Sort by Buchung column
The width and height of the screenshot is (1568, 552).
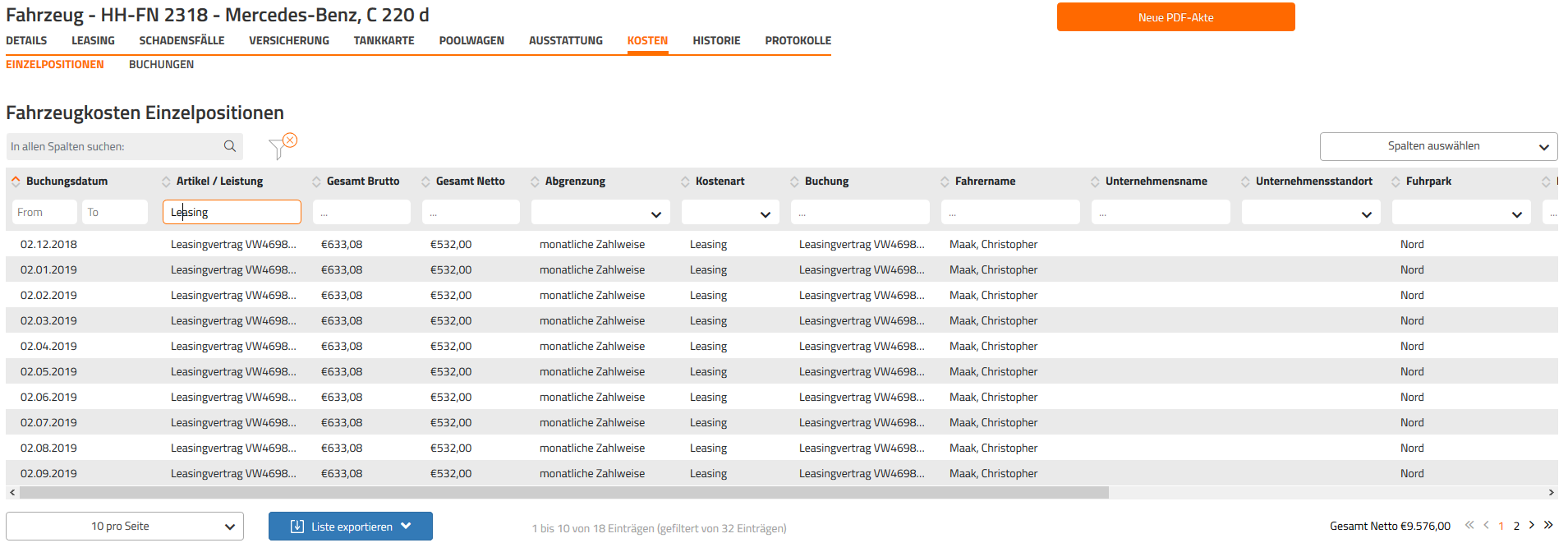click(x=794, y=182)
